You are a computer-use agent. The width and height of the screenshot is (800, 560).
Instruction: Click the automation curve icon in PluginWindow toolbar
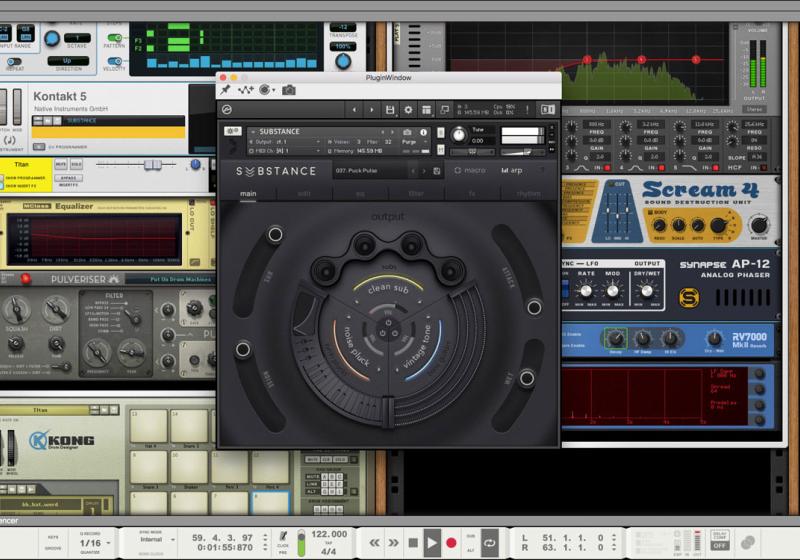tap(245, 90)
